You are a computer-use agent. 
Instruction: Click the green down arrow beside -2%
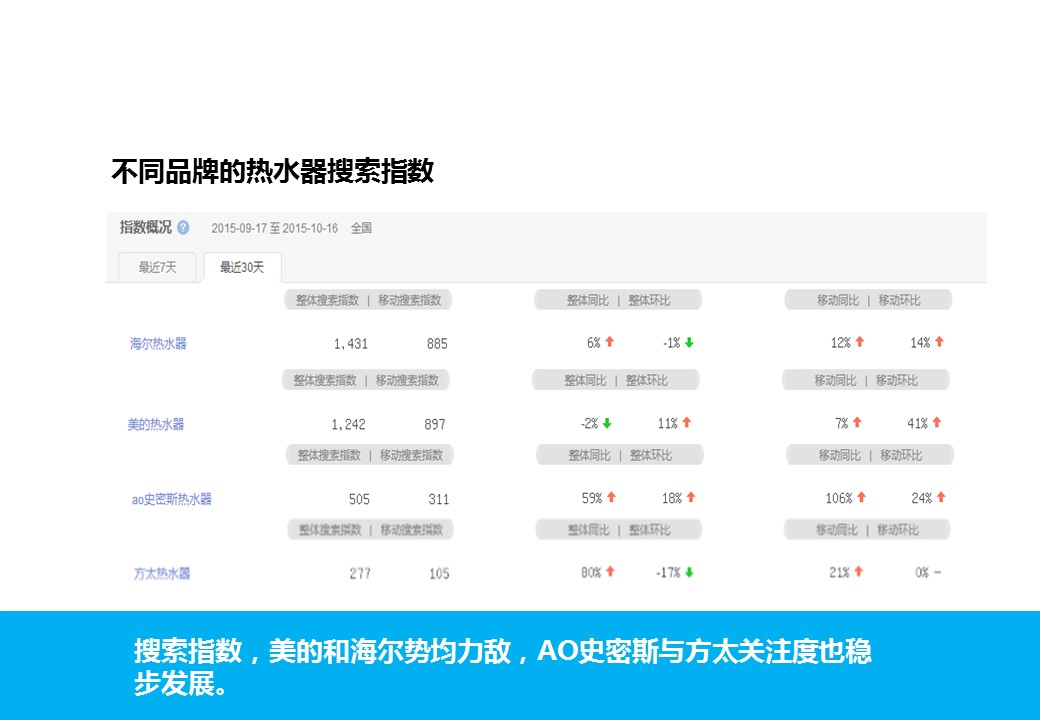tap(607, 424)
